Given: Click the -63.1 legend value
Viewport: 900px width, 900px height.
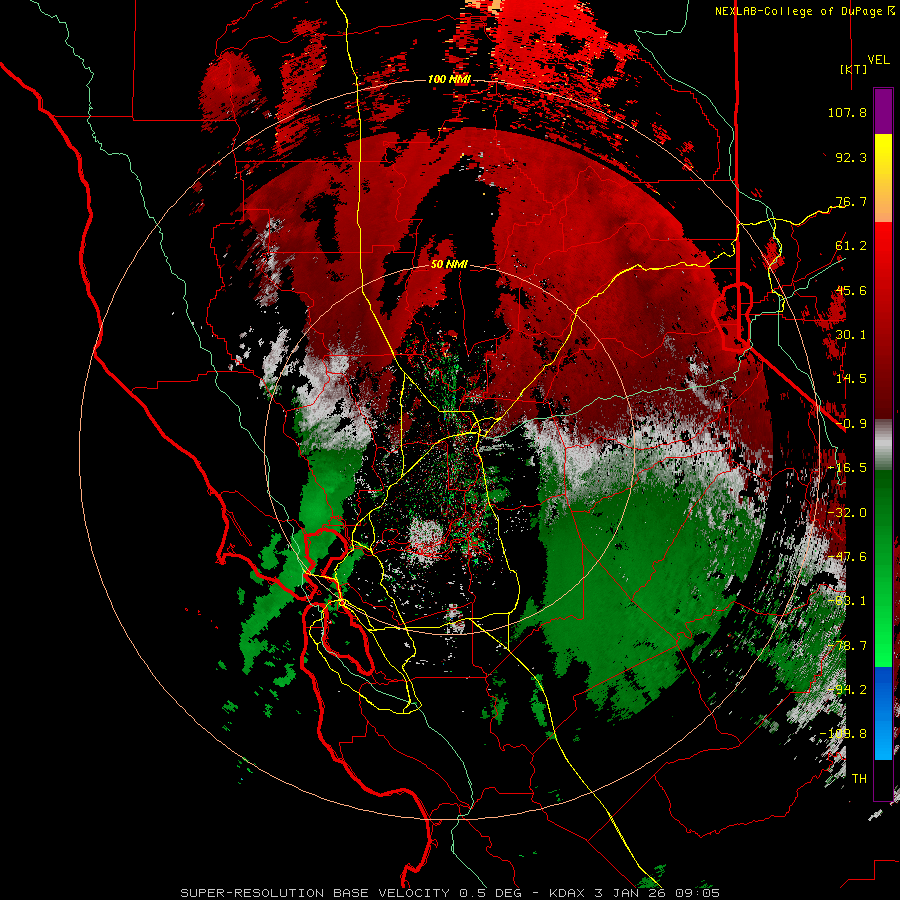Looking at the screenshot, I should click(847, 601).
